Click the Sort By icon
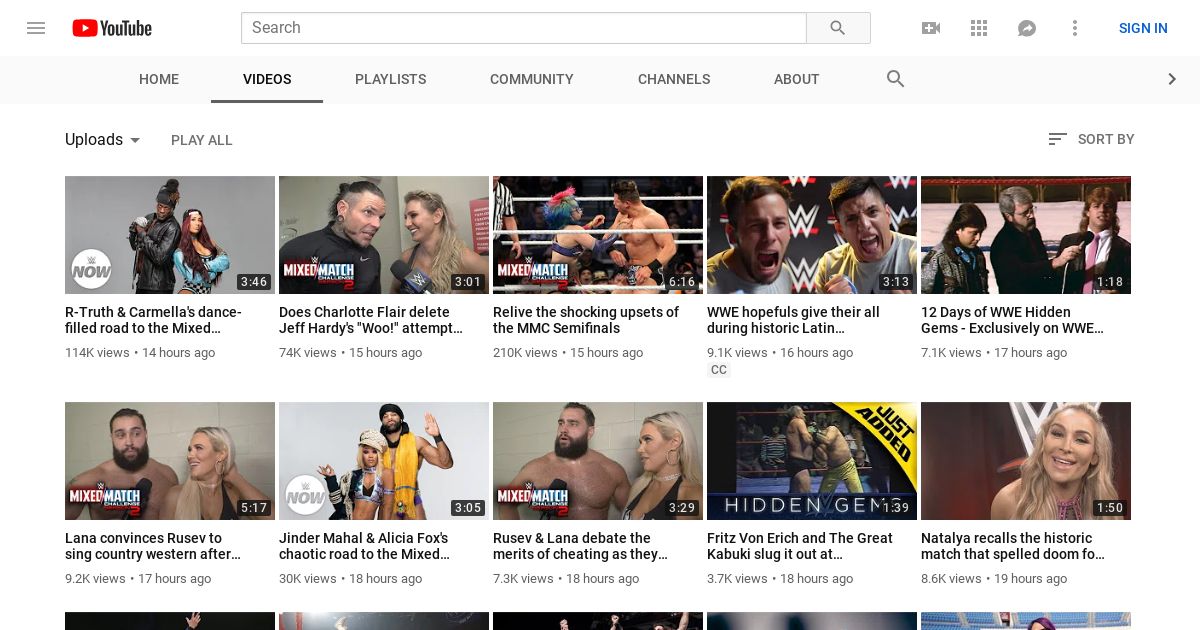This screenshot has width=1200, height=630. [1058, 139]
